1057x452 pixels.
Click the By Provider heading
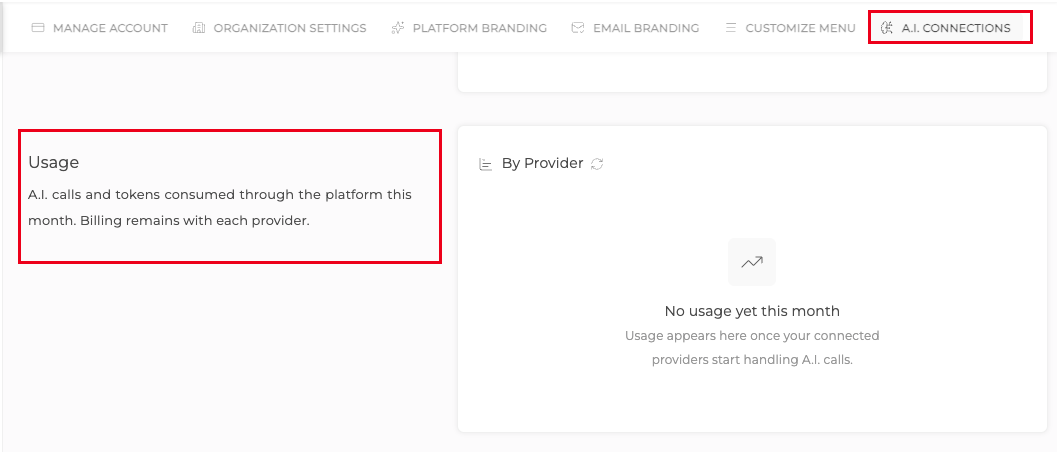(x=542, y=163)
